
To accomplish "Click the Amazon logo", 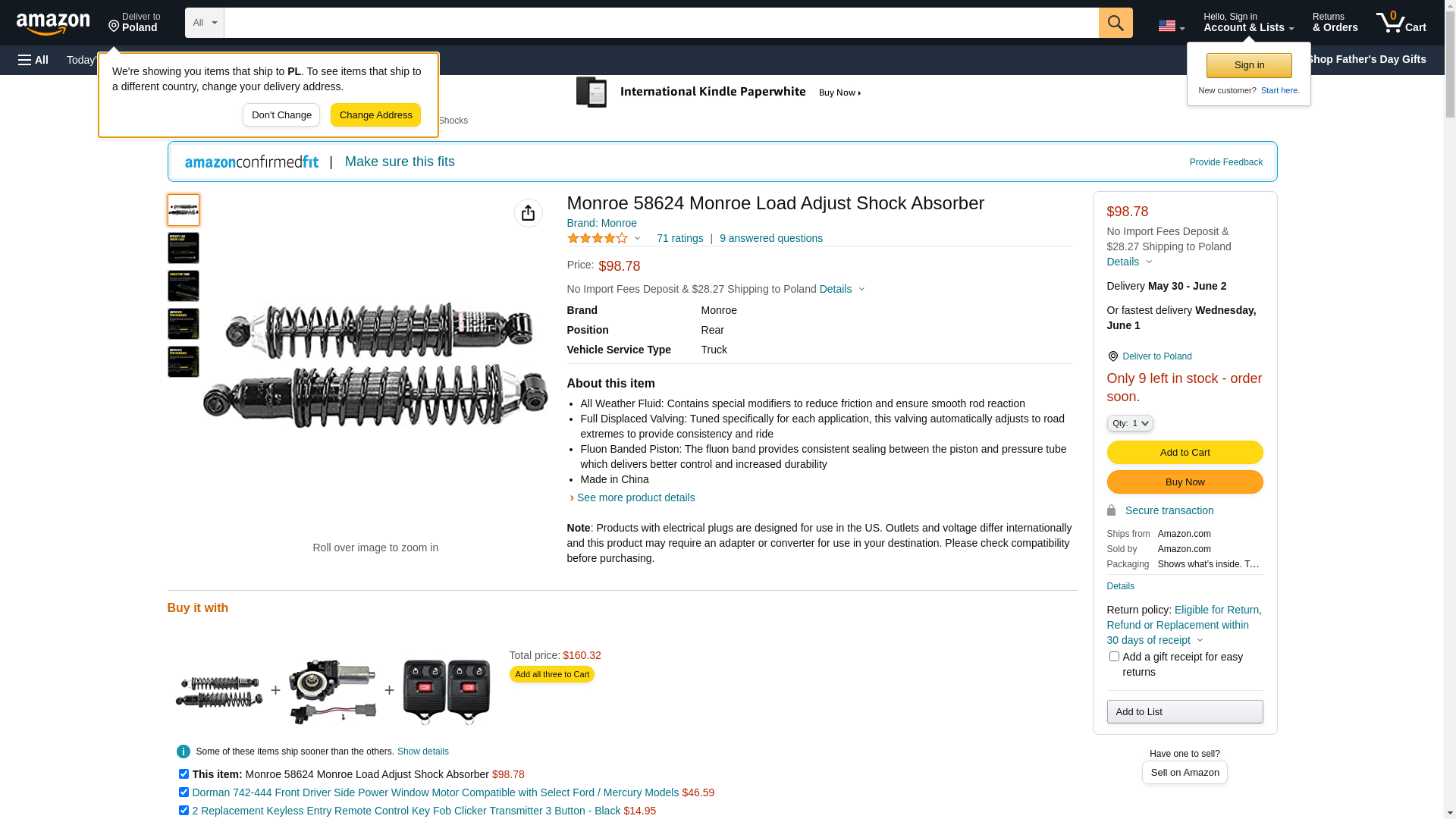I will [x=53, y=24].
